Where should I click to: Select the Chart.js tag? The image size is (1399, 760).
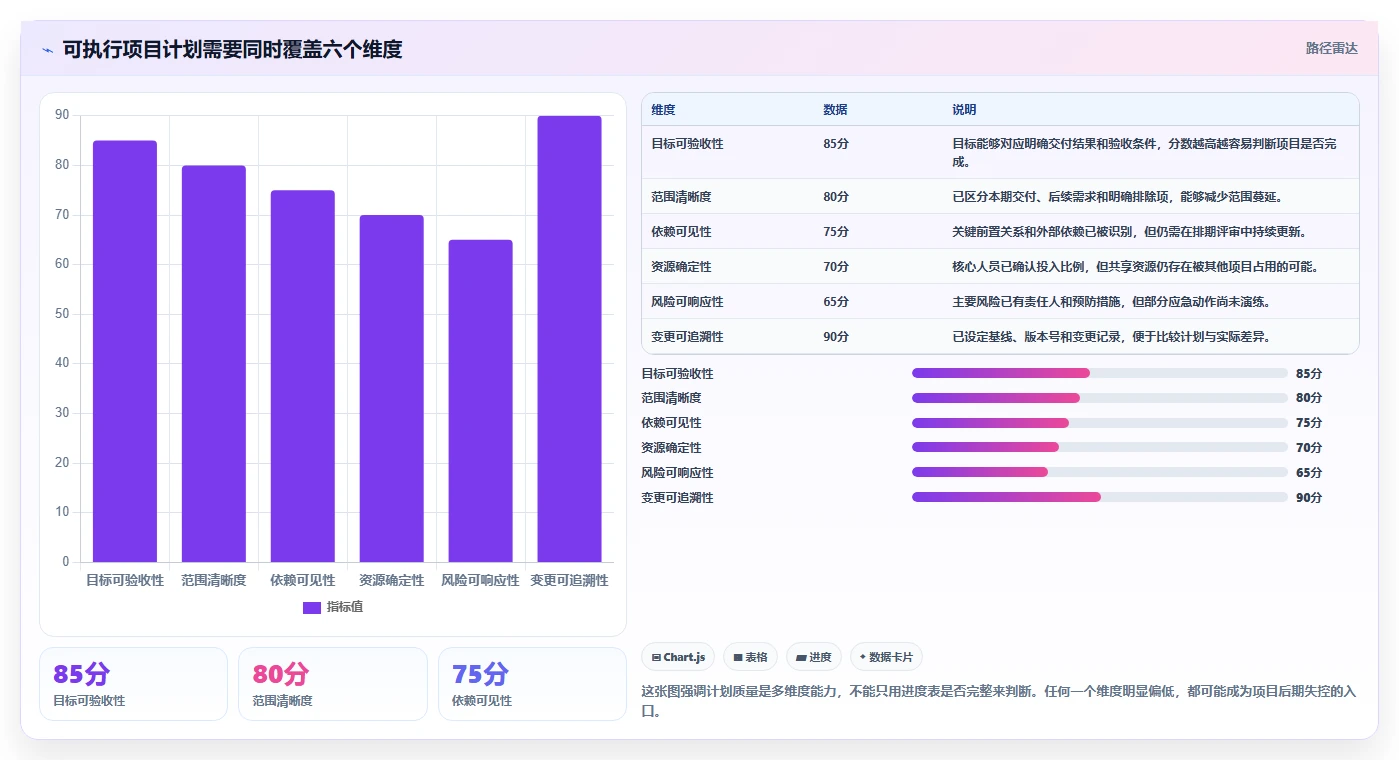(x=678, y=657)
